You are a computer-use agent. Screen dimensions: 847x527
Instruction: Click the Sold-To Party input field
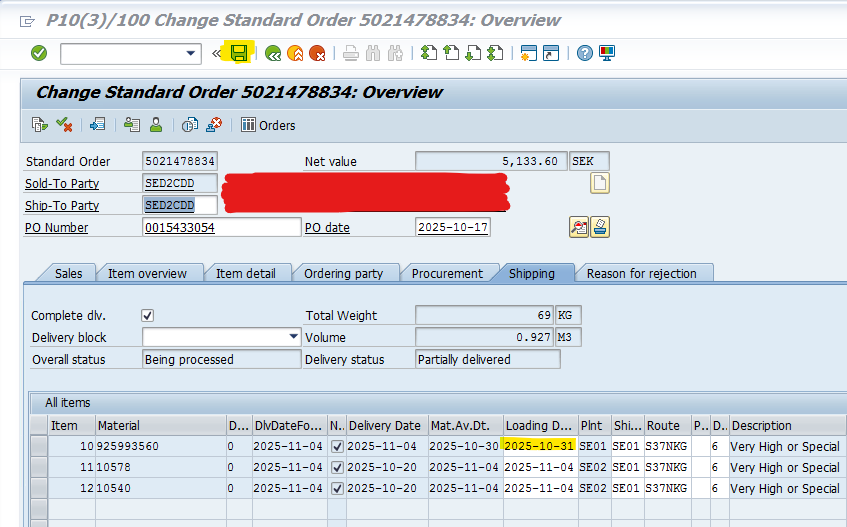180,183
